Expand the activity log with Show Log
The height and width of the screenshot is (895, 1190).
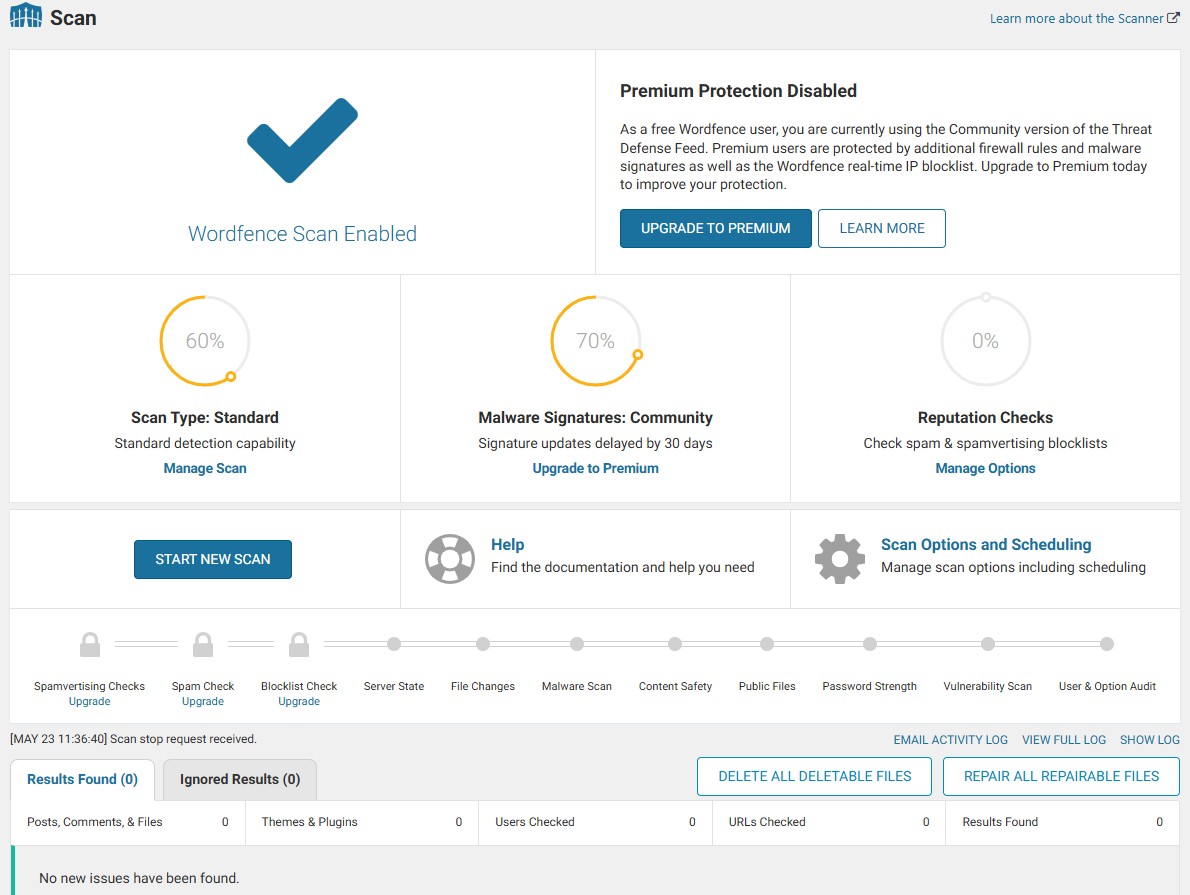point(1149,740)
